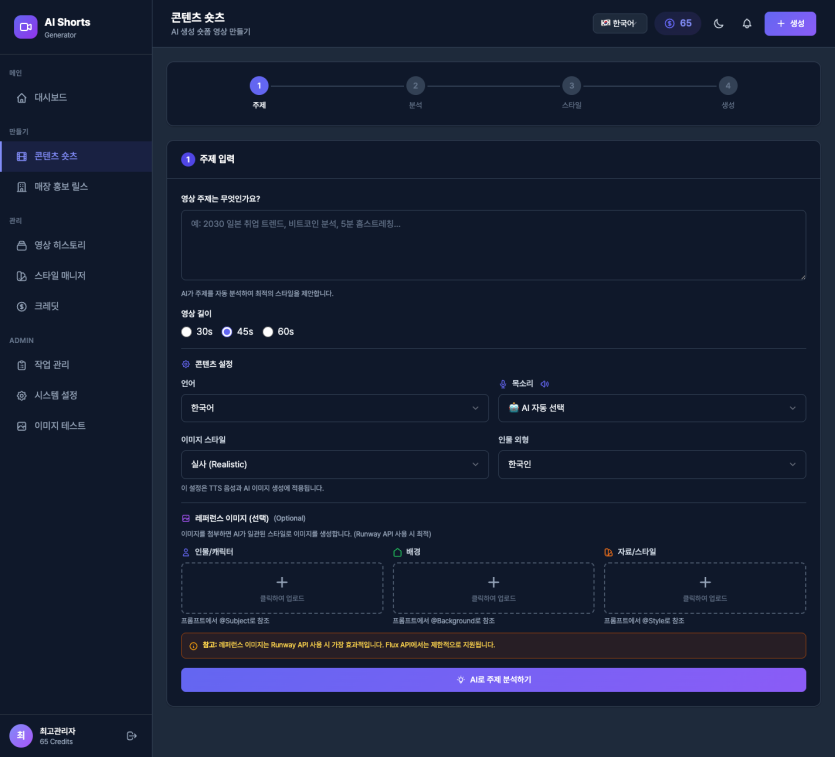
Task: Click the 영상 주제 text input area
Action: pos(493,245)
